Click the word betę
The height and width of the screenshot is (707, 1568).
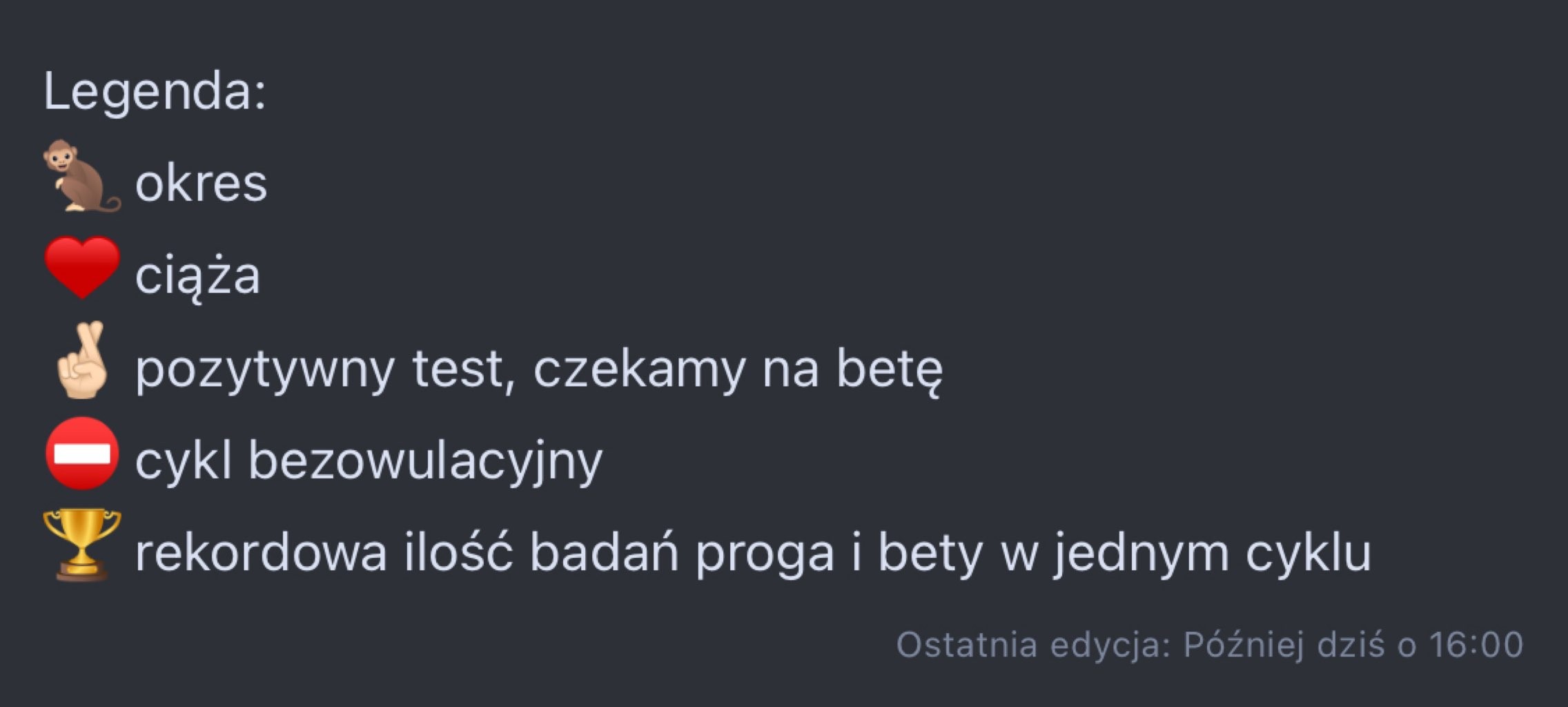889,369
